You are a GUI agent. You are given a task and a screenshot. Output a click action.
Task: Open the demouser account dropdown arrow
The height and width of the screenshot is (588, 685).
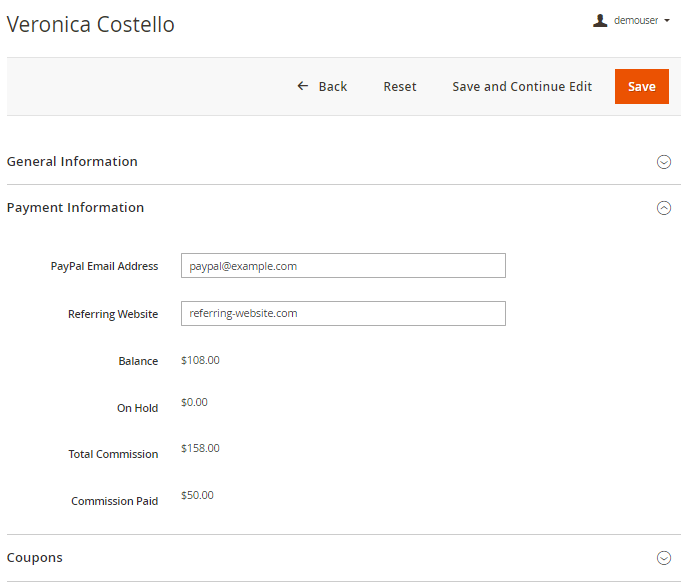pyautogui.click(x=667, y=21)
